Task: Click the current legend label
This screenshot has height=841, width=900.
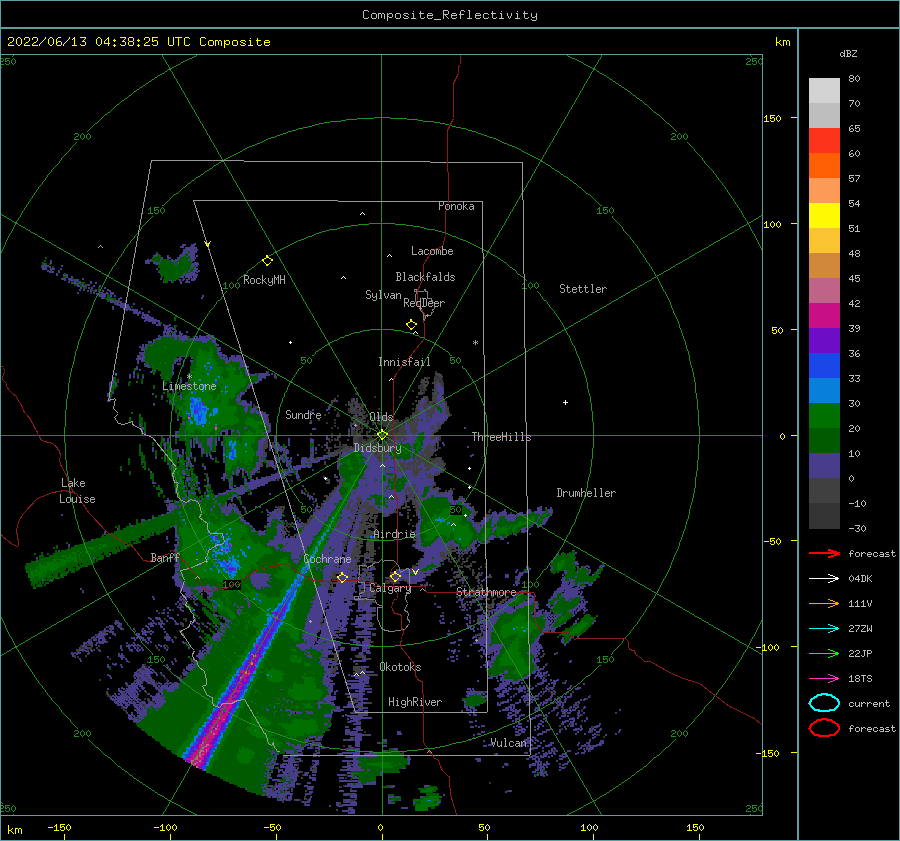Action: [x=868, y=704]
